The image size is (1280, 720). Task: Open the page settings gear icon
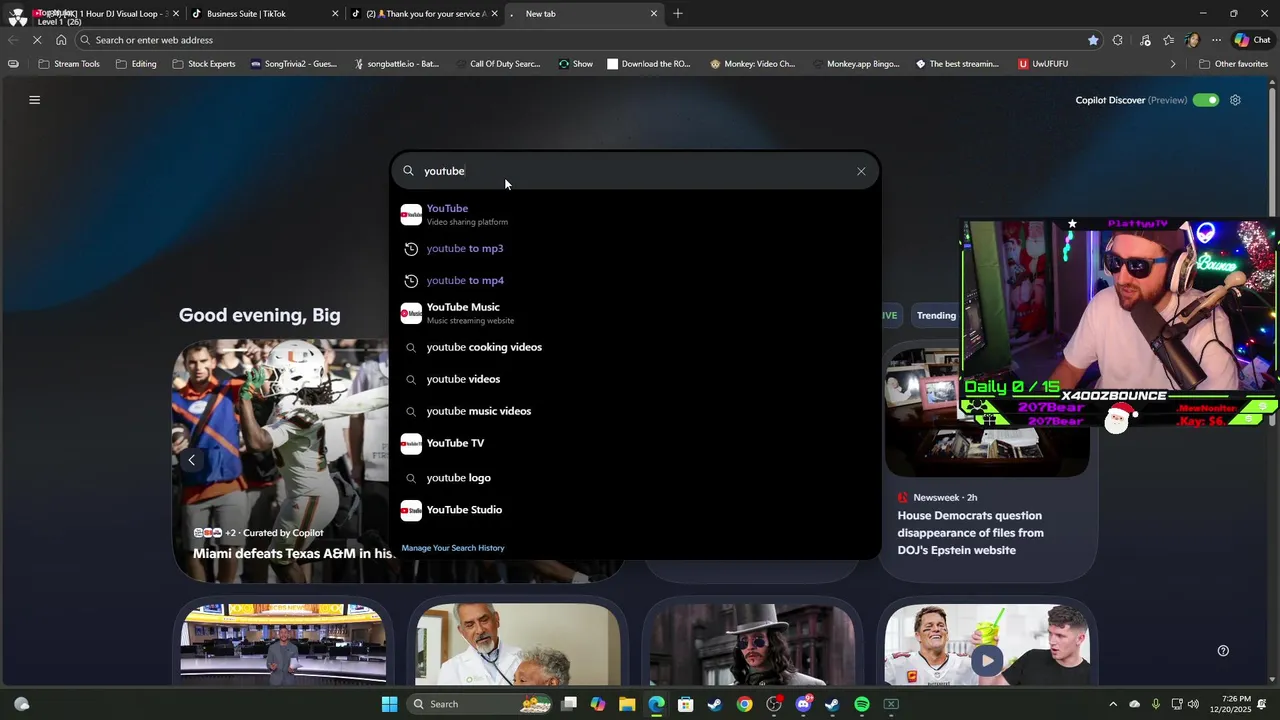click(1235, 100)
